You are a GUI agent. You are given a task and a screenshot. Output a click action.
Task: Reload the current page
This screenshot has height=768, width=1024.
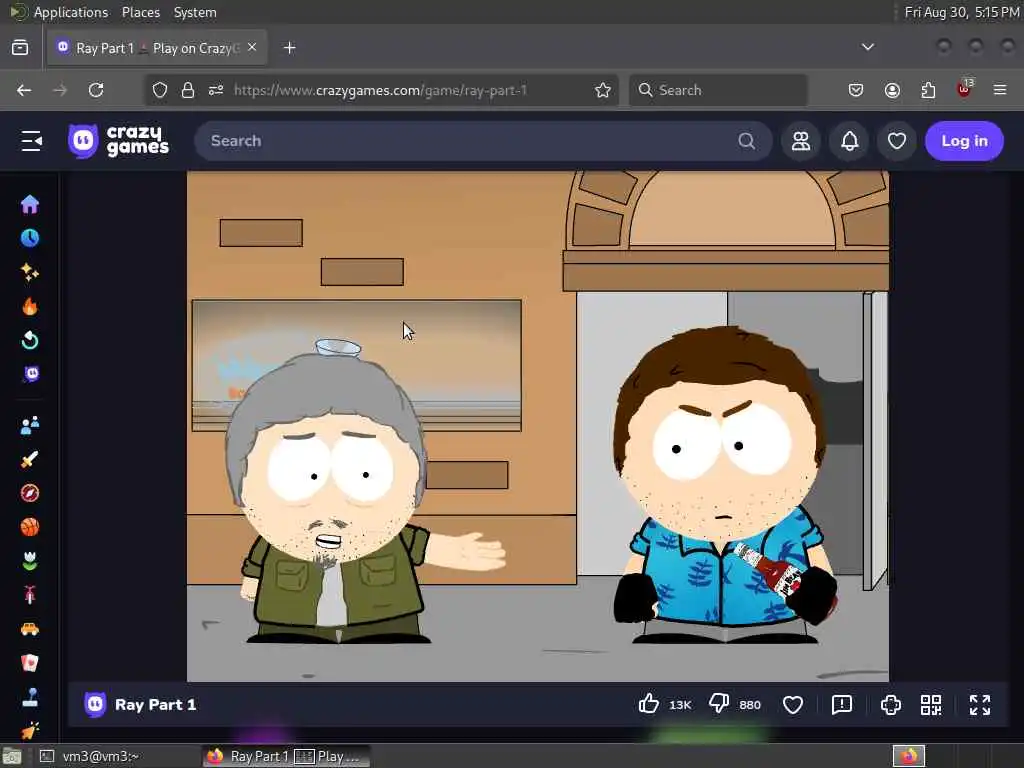[x=96, y=90]
